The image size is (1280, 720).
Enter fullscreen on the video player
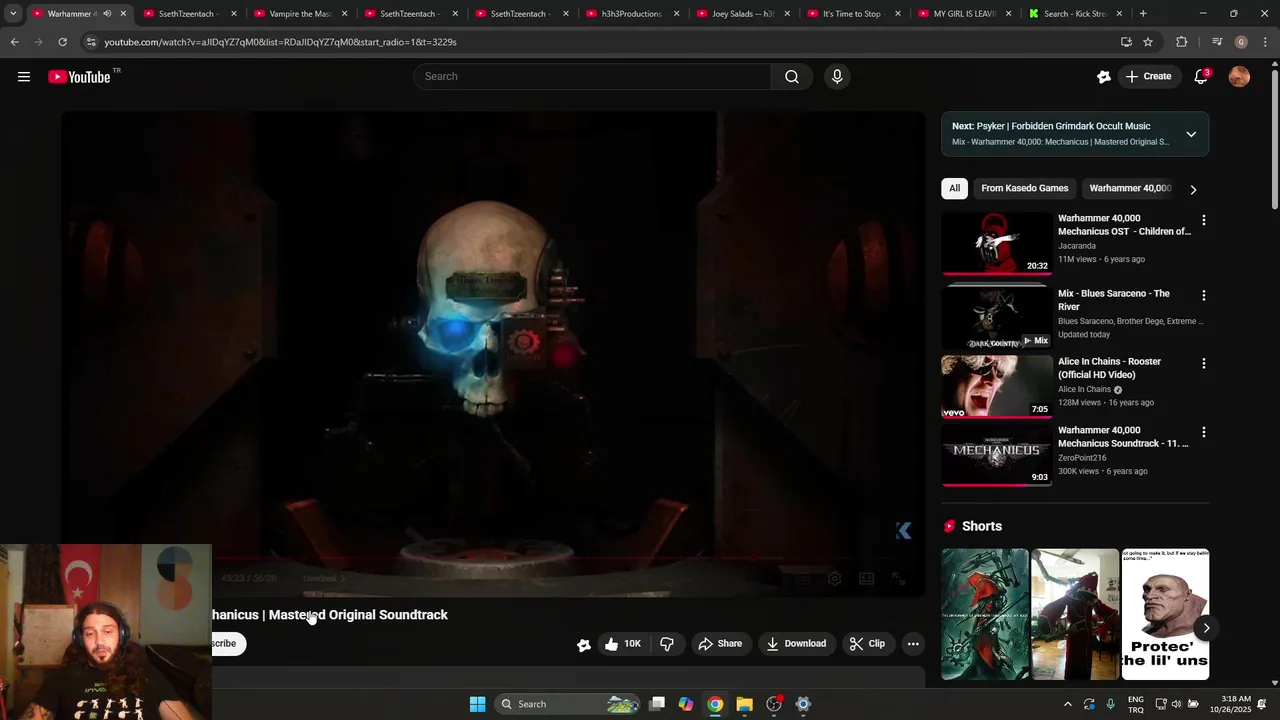click(x=898, y=578)
